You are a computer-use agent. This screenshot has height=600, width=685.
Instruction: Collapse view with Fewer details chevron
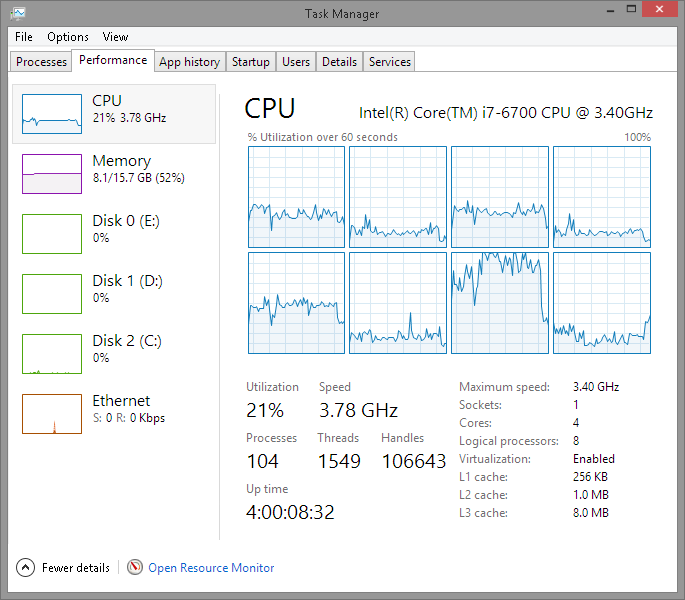point(26,568)
